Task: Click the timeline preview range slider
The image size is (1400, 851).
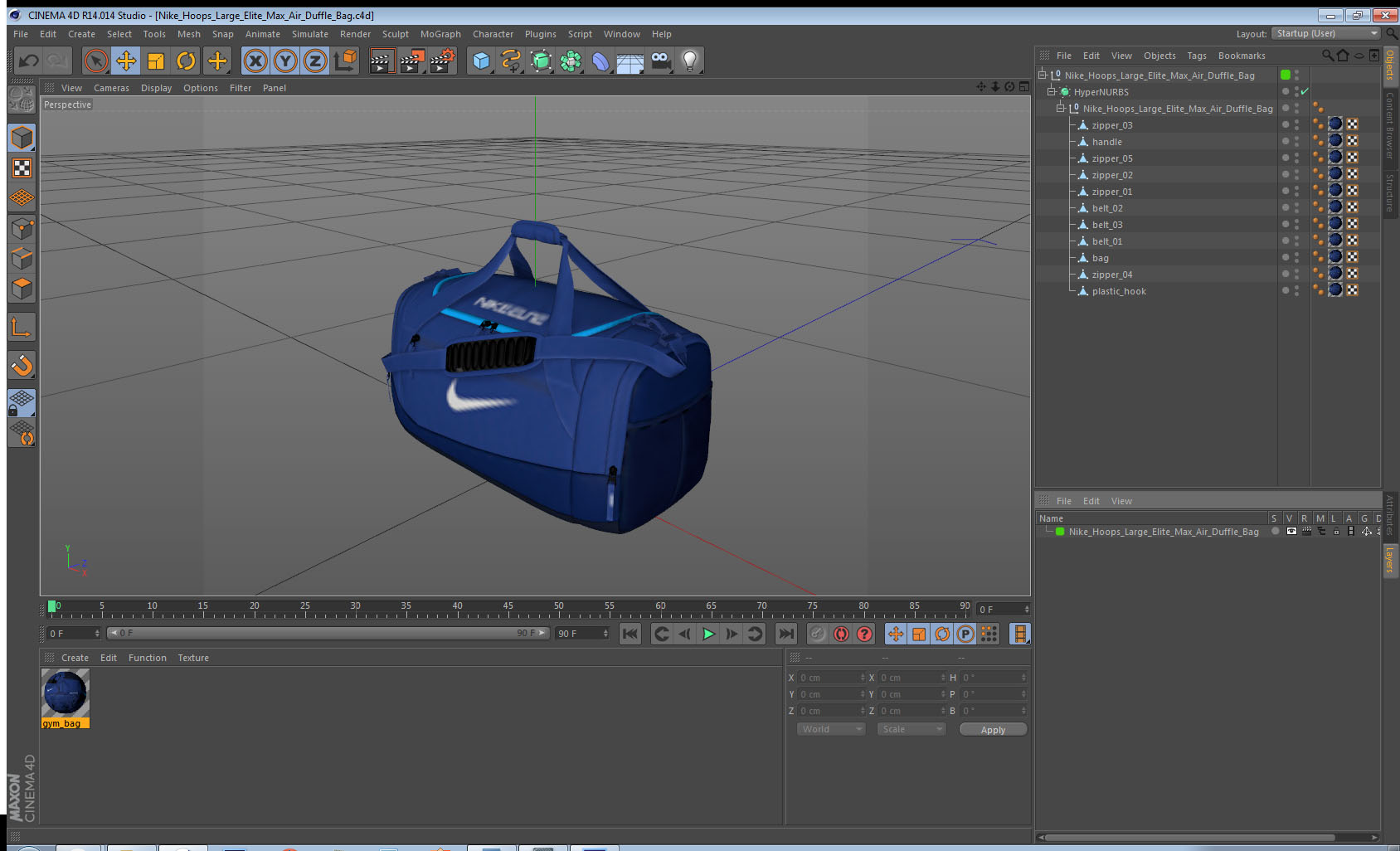Action: (328, 633)
